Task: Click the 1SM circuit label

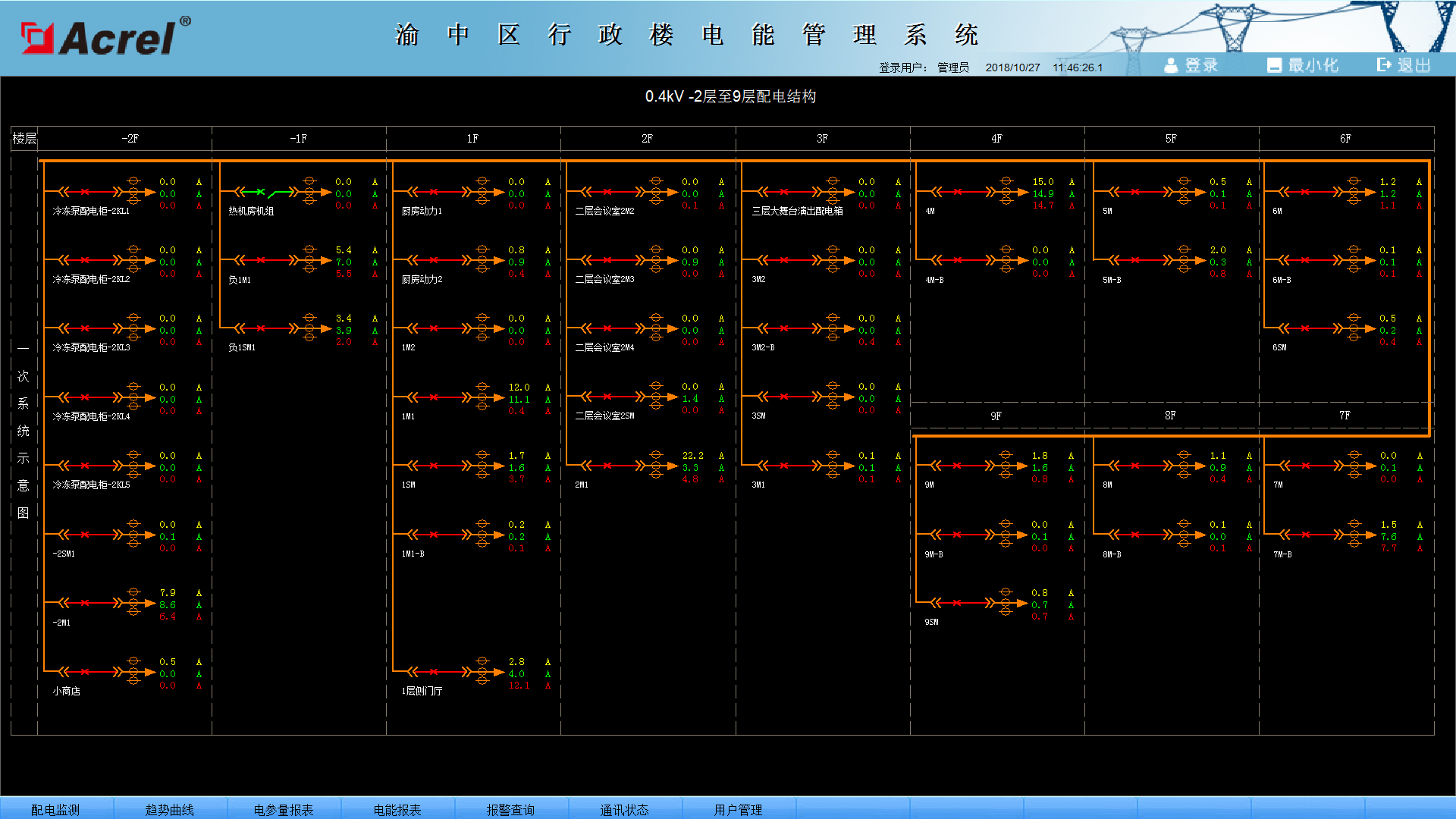Action: click(409, 485)
